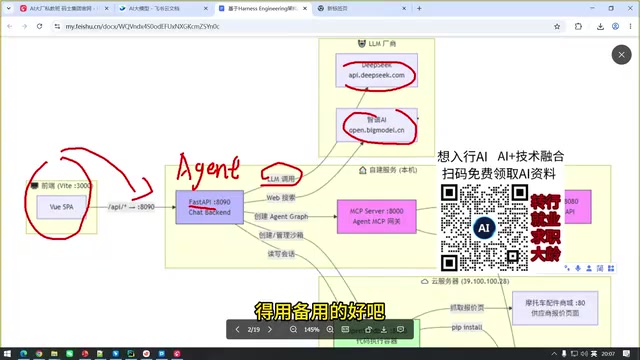Switch the 英 input method indicator
Viewport: 640px width, 360px height.
[594, 353]
